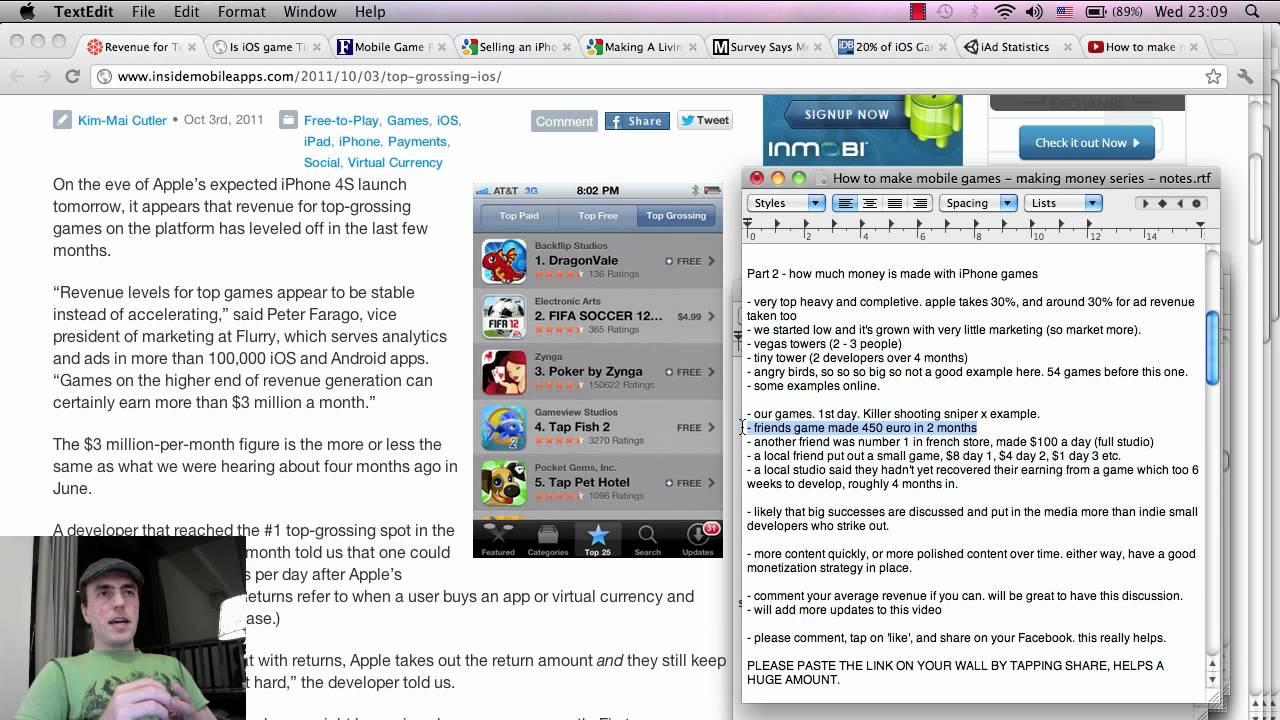Open the File menu
The width and height of the screenshot is (1280, 720).
click(143, 12)
